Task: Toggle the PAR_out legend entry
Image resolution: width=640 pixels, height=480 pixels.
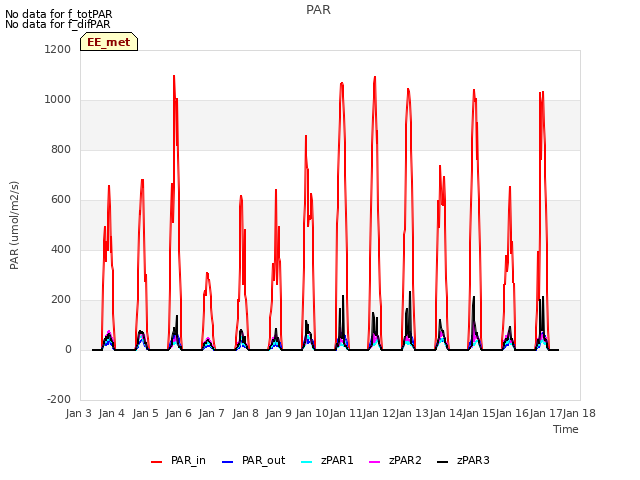Action: tap(253, 460)
